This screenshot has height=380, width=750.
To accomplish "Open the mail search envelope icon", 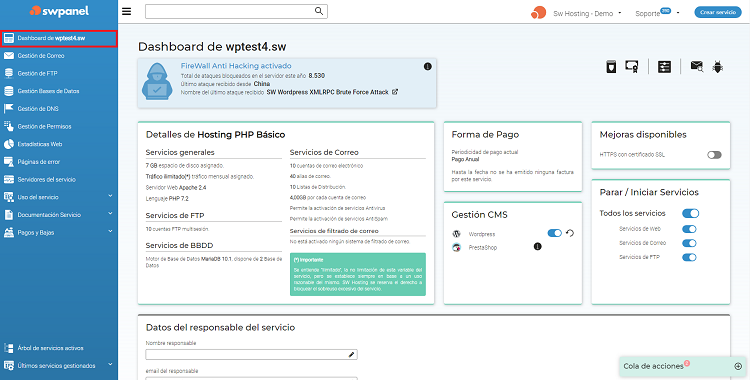I will pos(697,67).
